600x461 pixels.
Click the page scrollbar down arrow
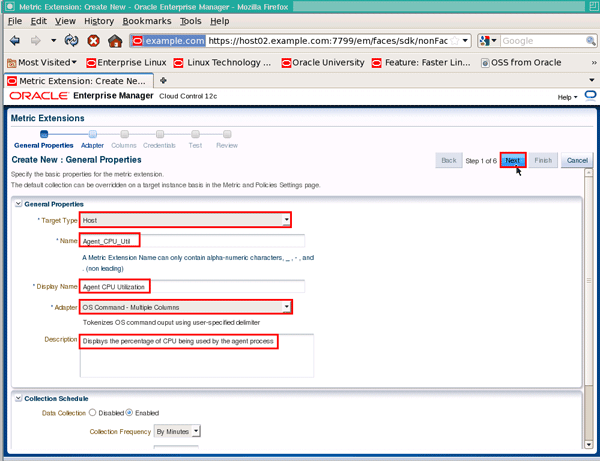(x=589, y=444)
